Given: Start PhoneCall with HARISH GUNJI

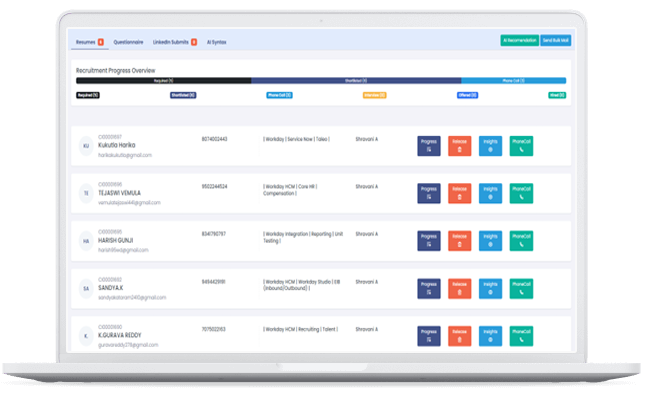Looking at the screenshot, I should click(x=521, y=241).
